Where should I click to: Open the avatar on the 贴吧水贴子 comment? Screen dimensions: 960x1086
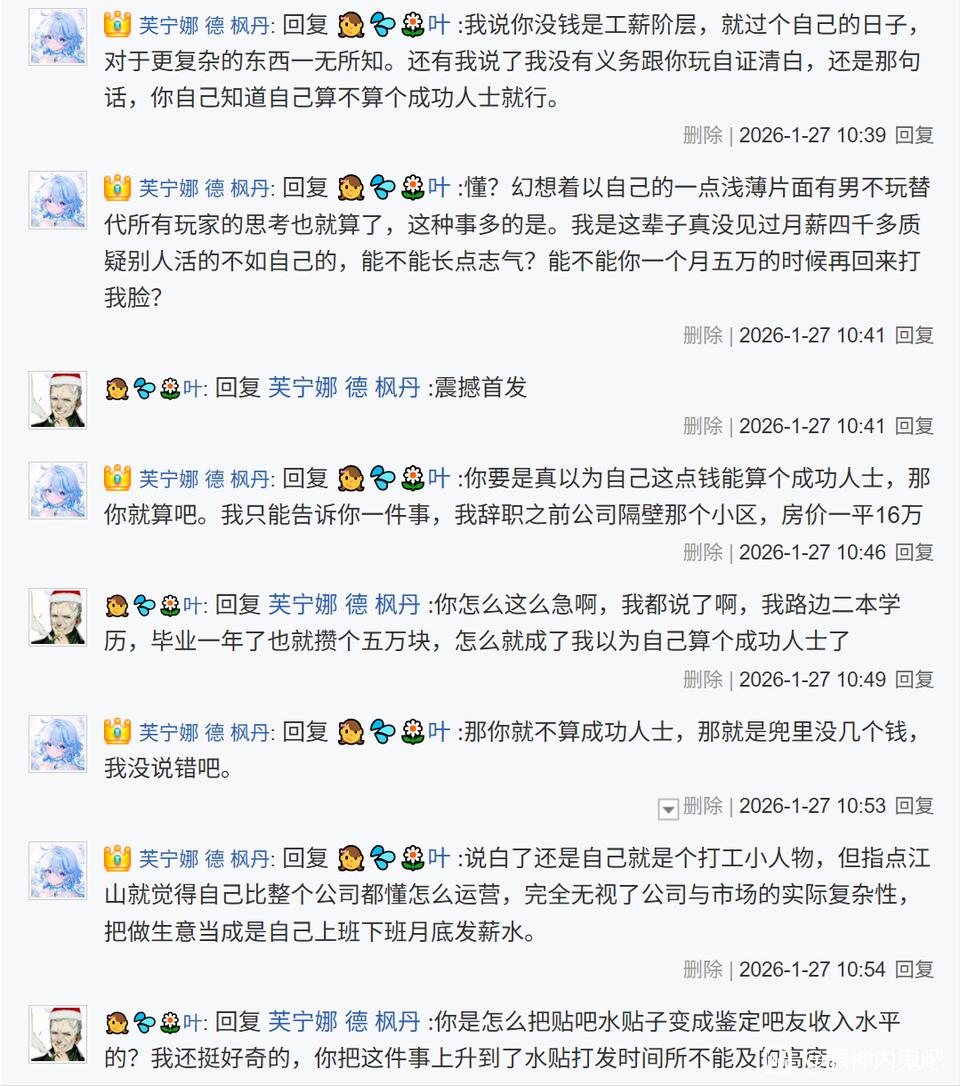coord(57,1034)
